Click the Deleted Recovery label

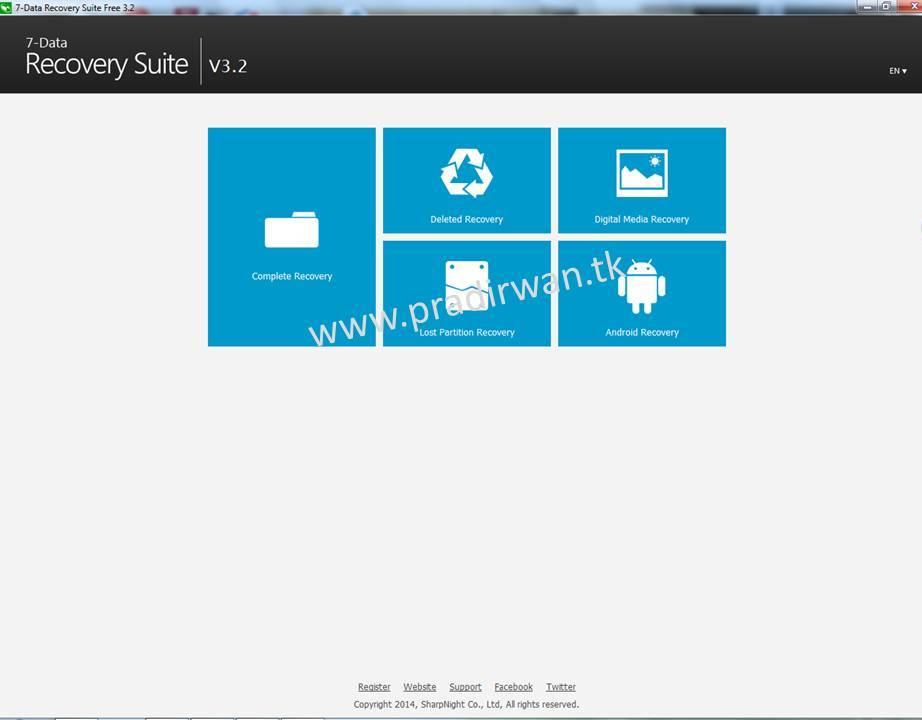tap(466, 219)
